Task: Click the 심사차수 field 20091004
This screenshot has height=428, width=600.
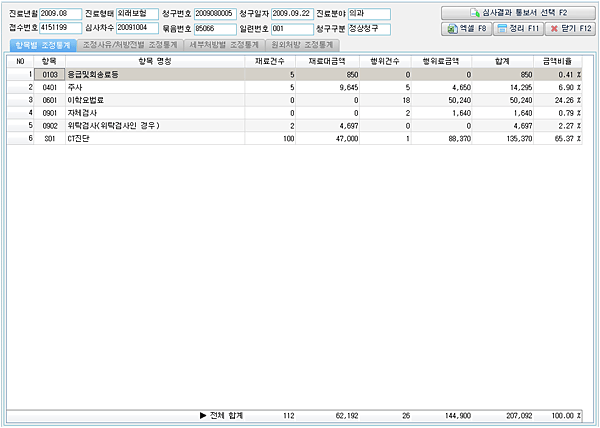Action: pyautogui.click(x=137, y=28)
